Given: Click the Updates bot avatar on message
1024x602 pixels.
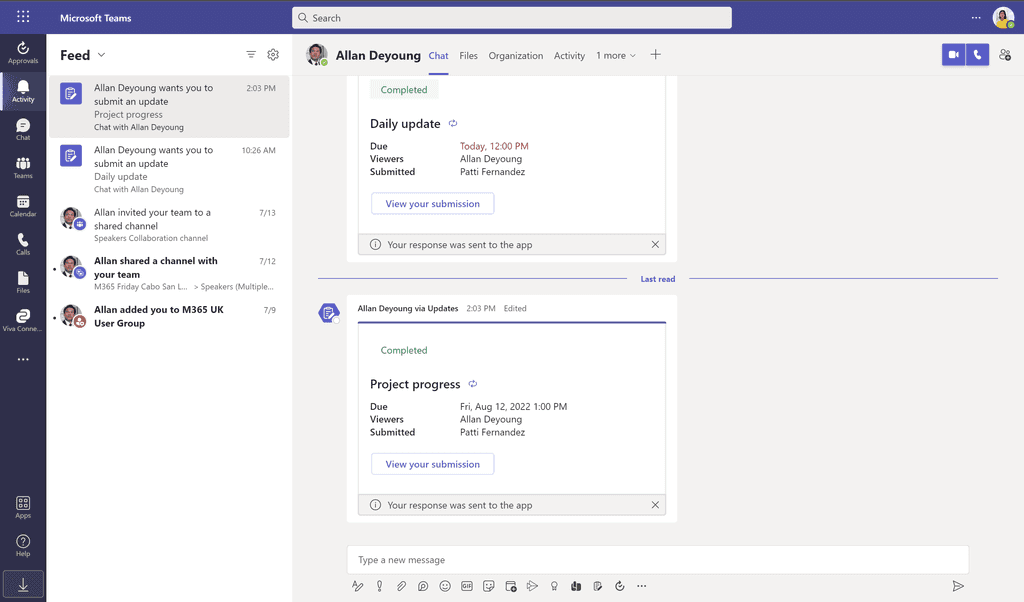Looking at the screenshot, I should pos(328,313).
